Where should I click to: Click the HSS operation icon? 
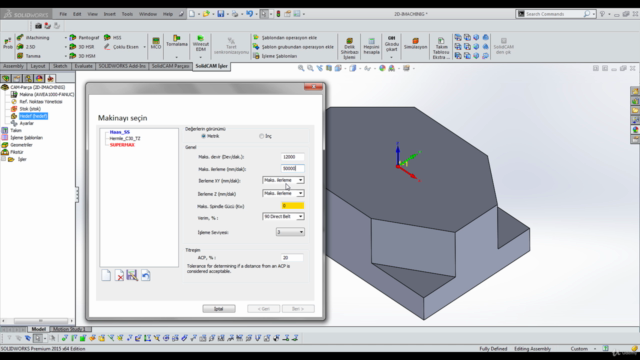(107, 37)
